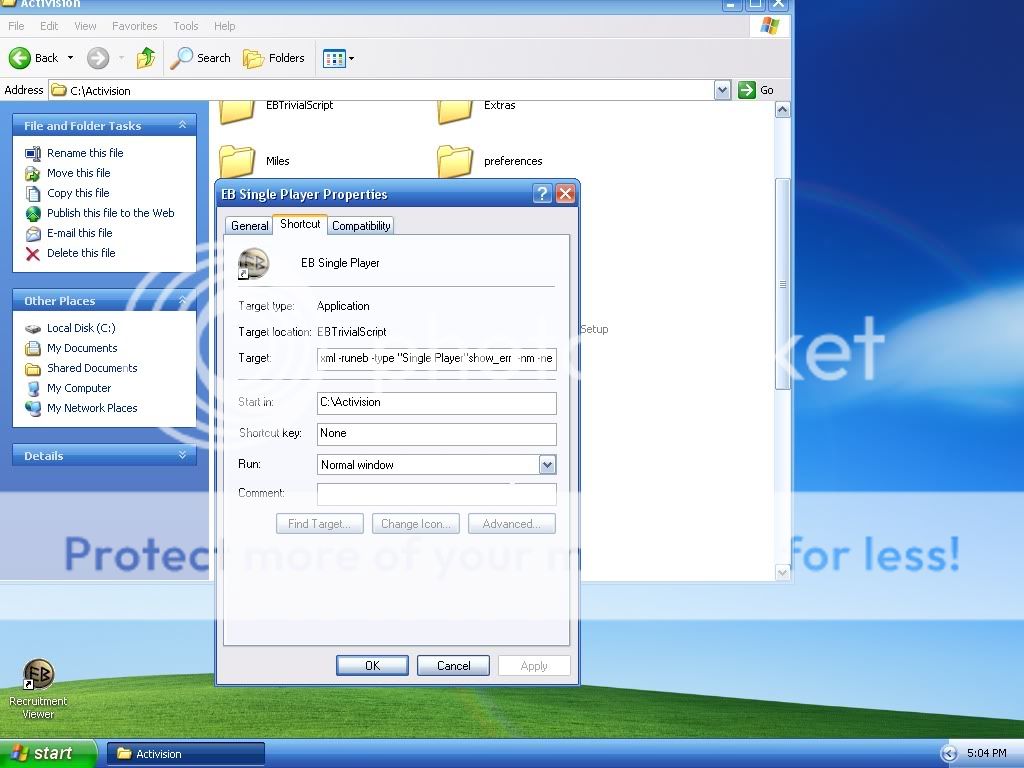Click the Apply button
The height and width of the screenshot is (768, 1024).
(534, 665)
